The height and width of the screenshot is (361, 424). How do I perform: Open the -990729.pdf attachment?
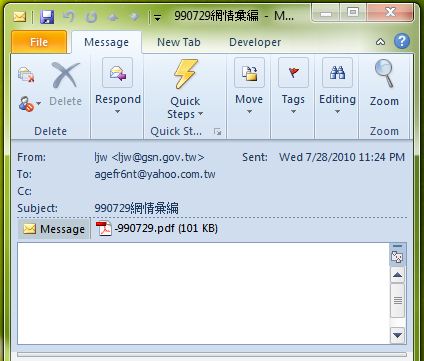coord(157,229)
